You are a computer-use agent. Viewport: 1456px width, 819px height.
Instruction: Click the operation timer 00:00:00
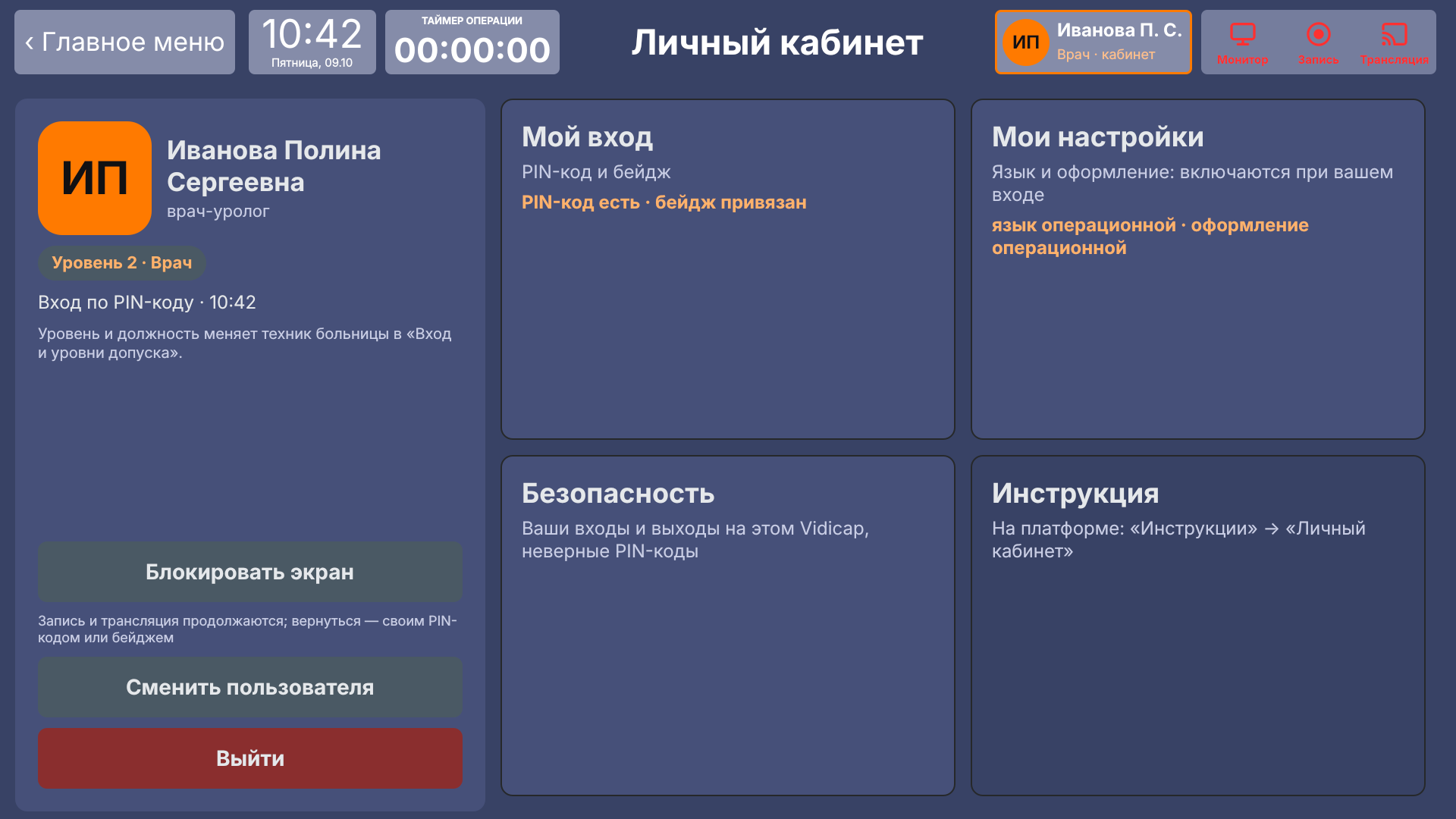[472, 50]
